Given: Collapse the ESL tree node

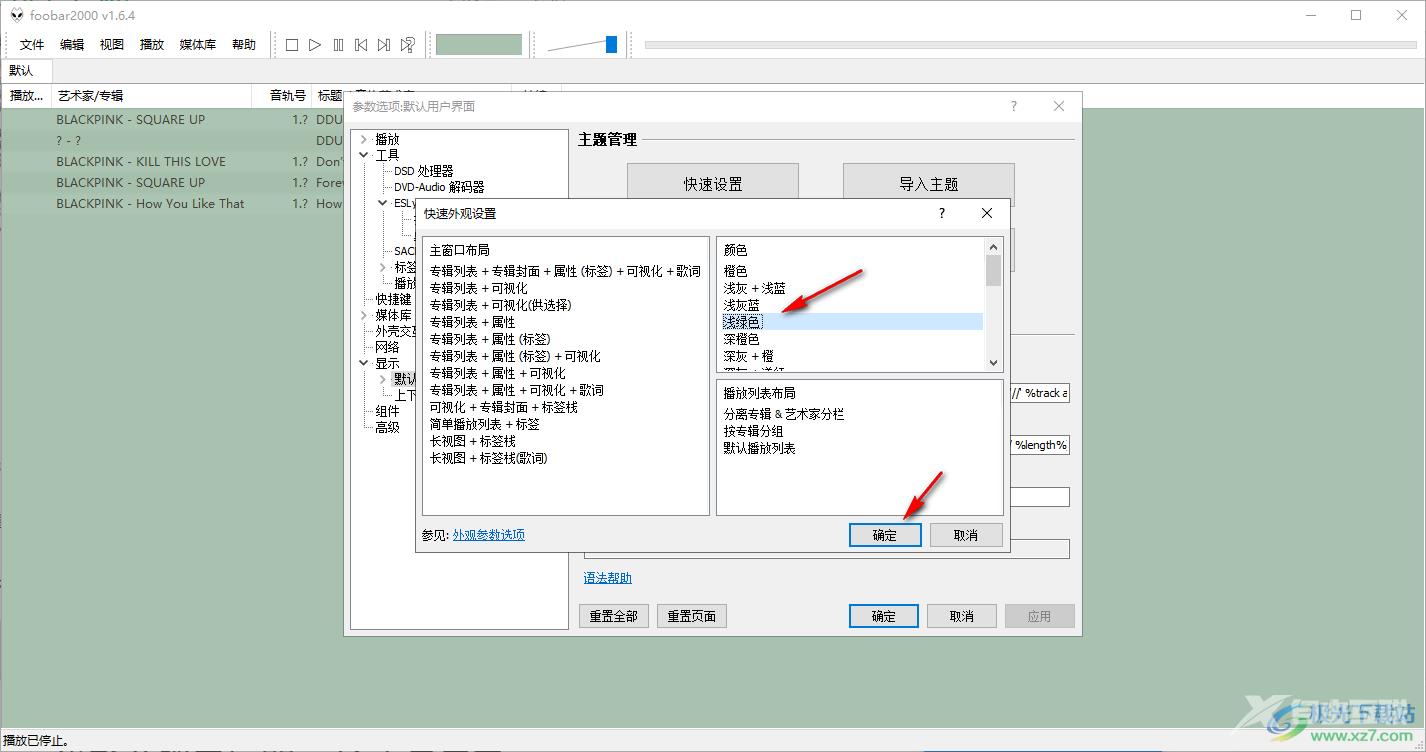Looking at the screenshot, I should pyautogui.click(x=383, y=203).
